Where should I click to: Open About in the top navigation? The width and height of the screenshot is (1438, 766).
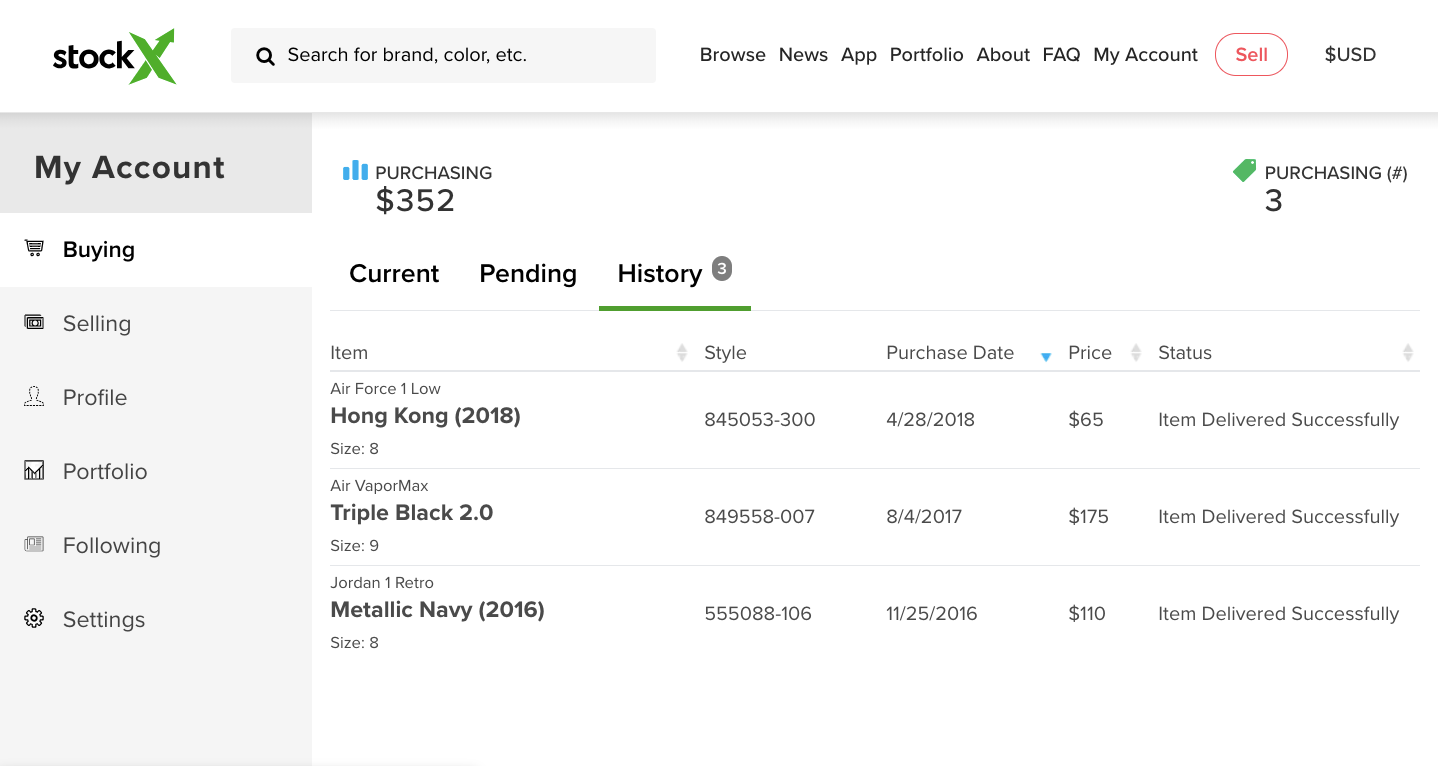point(1003,55)
